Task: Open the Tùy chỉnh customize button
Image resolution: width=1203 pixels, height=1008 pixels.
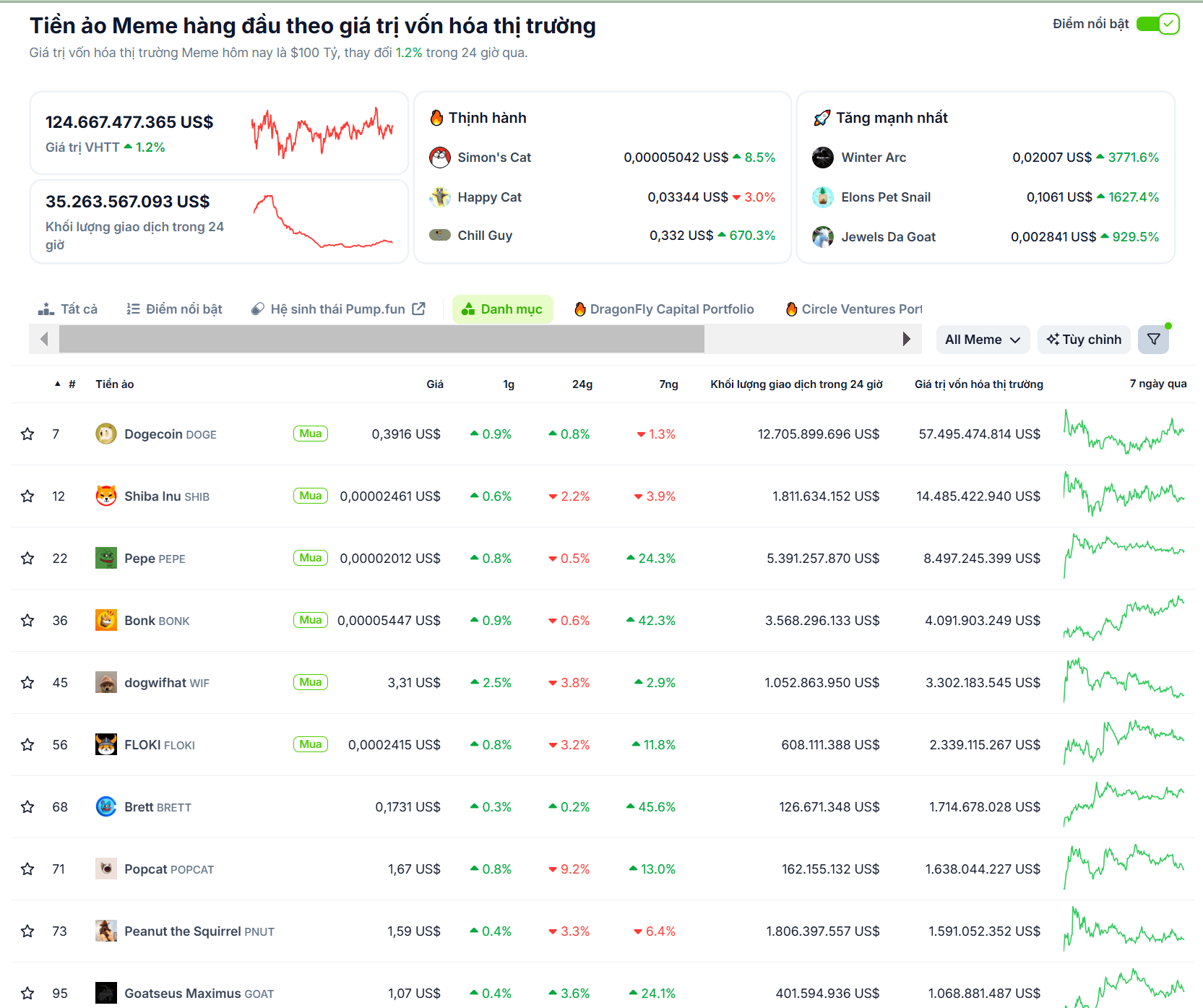Action: coord(1084,340)
